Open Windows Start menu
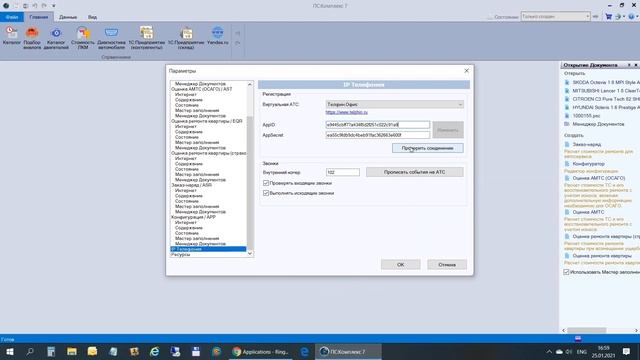 click(x=9, y=352)
